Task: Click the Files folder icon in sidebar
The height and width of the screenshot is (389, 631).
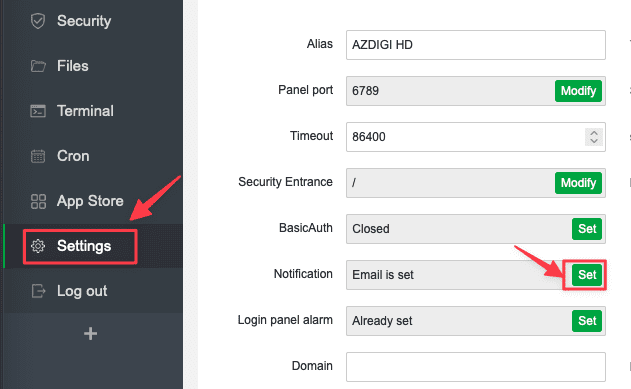Action: (38, 66)
